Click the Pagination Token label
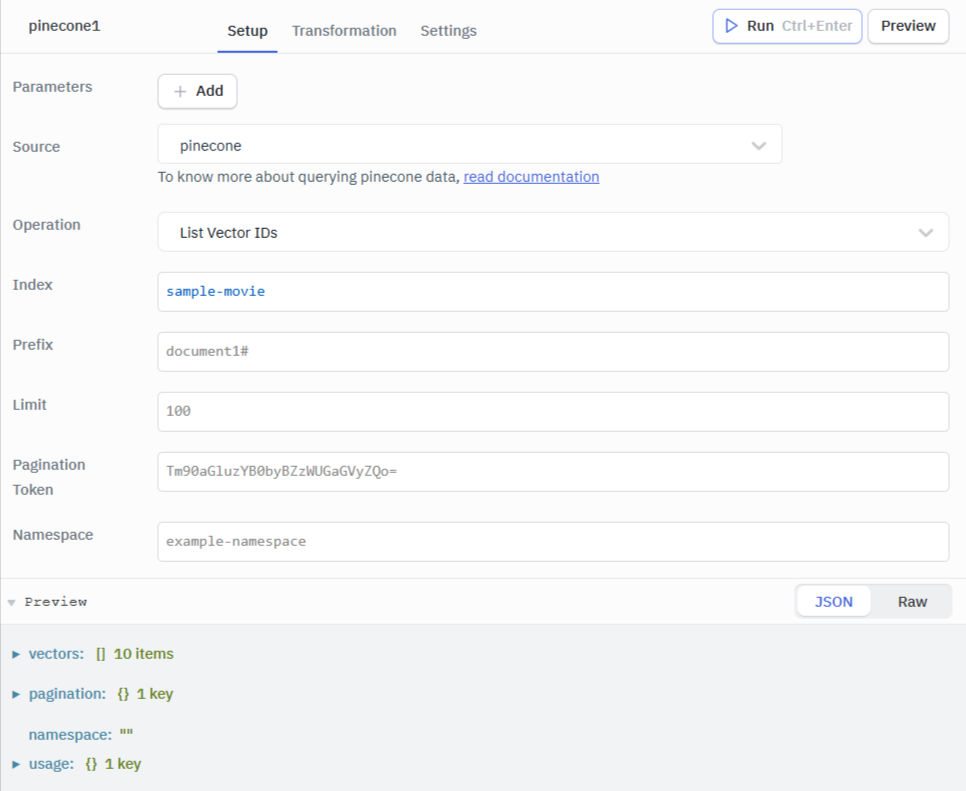Image resolution: width=966 pixels, height=791 pixels. (x=49, y=477)
